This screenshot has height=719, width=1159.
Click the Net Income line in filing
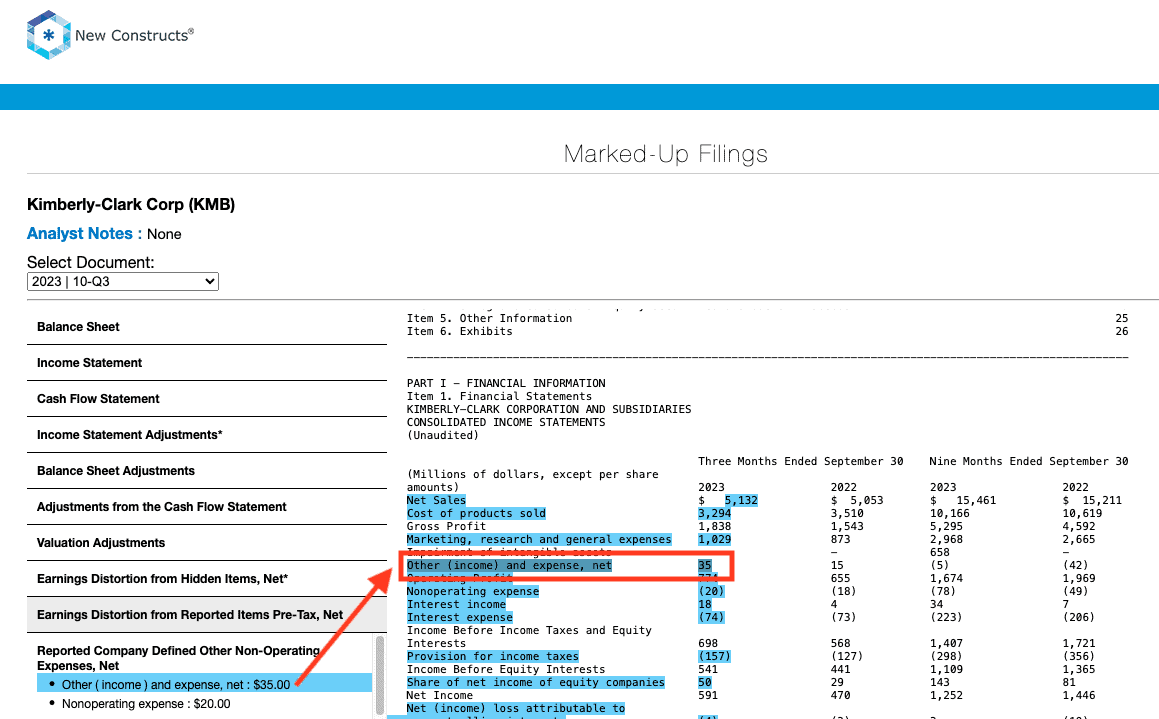coord(440,695)
